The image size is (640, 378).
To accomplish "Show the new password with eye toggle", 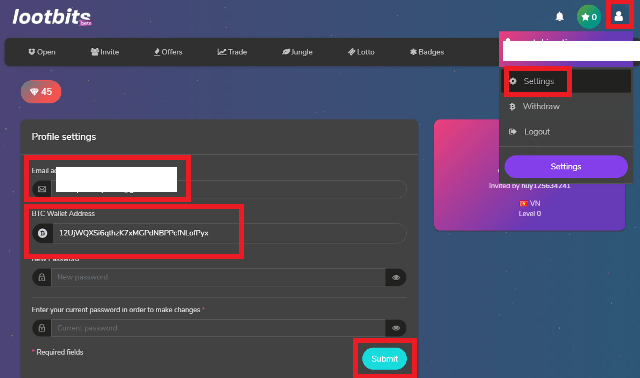I will click(396, 278).
